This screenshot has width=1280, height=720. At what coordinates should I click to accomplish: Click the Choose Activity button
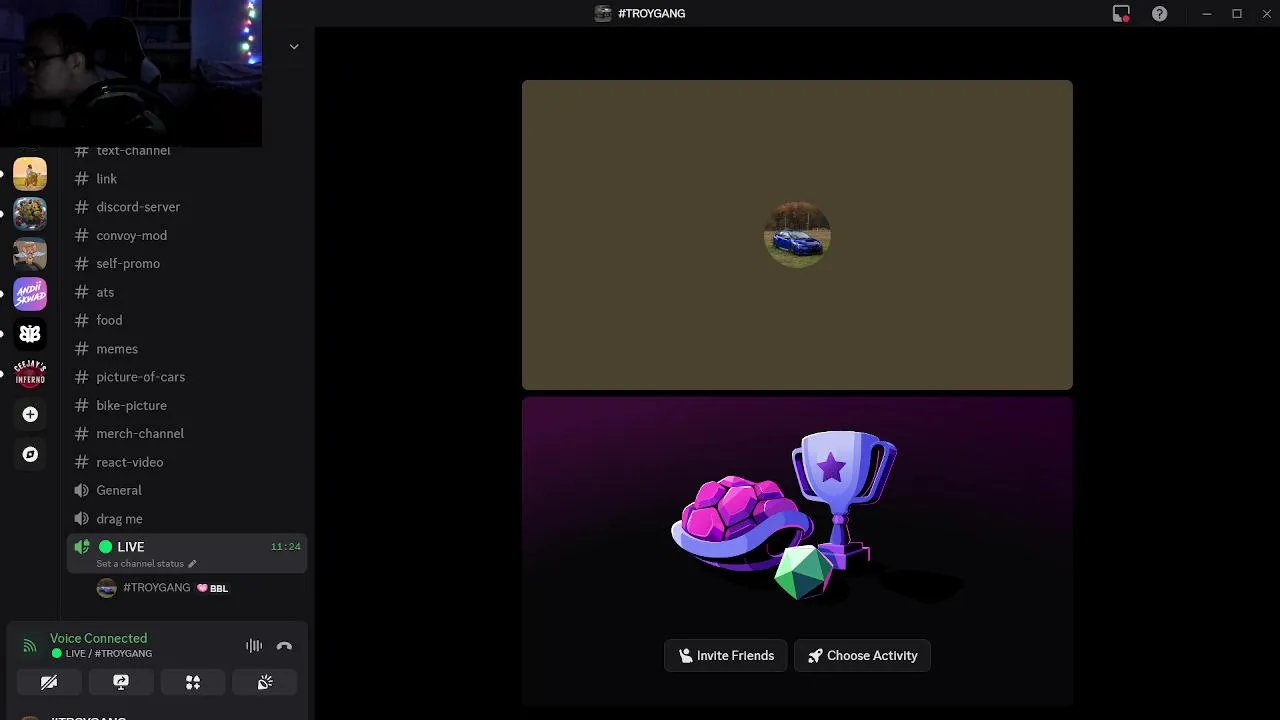point(862,656)
